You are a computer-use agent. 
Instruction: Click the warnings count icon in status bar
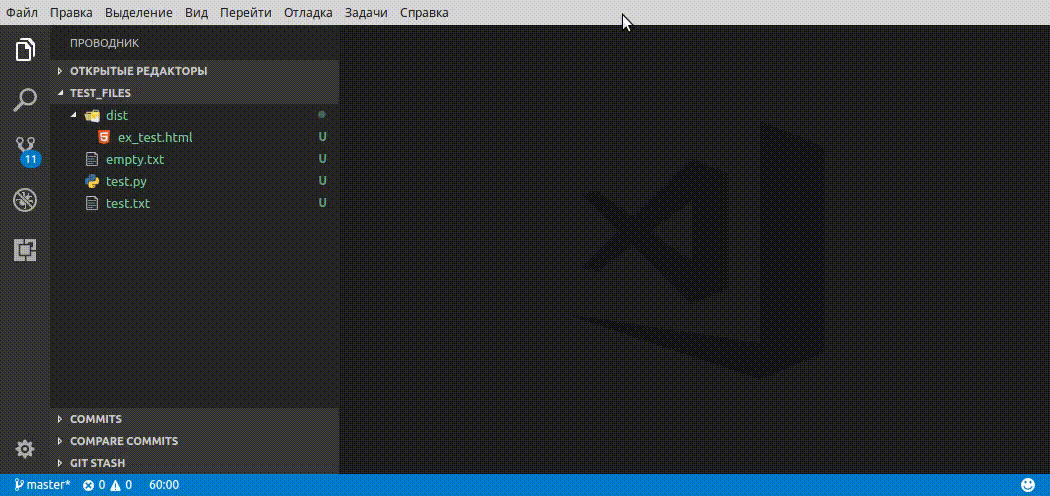coord(115,485)
